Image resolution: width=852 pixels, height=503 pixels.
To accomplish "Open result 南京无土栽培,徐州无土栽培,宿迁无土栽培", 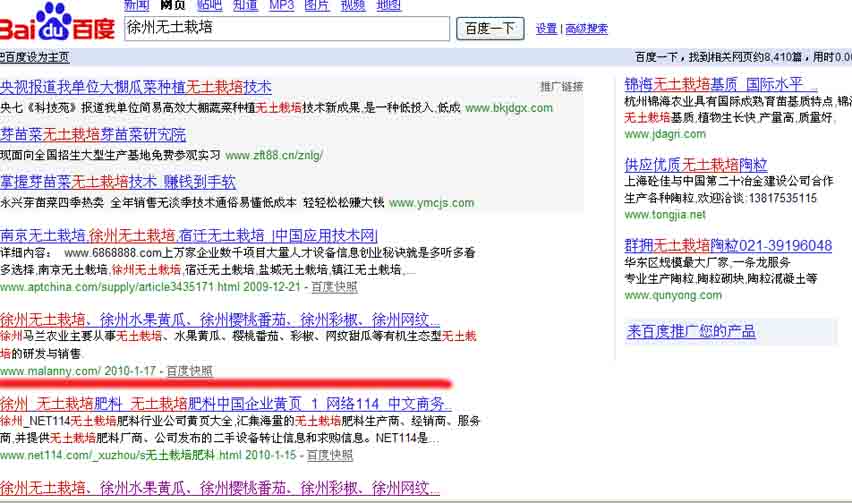I will [x=189, y=235].
